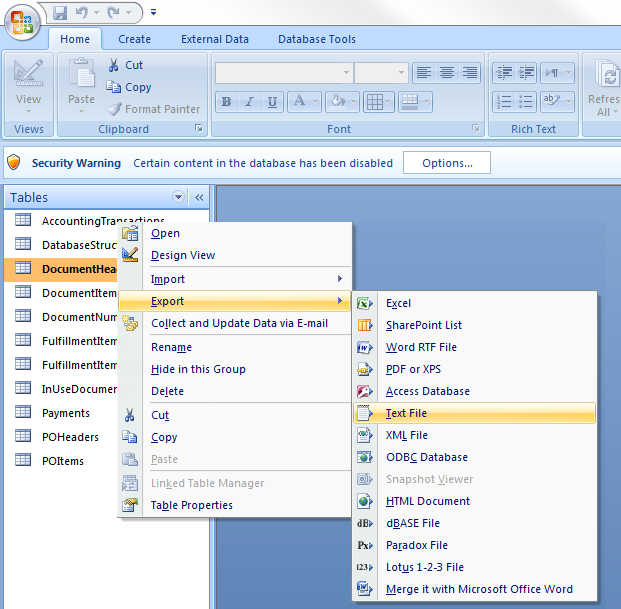Toggle Italic formatting button

click(249, 102)
